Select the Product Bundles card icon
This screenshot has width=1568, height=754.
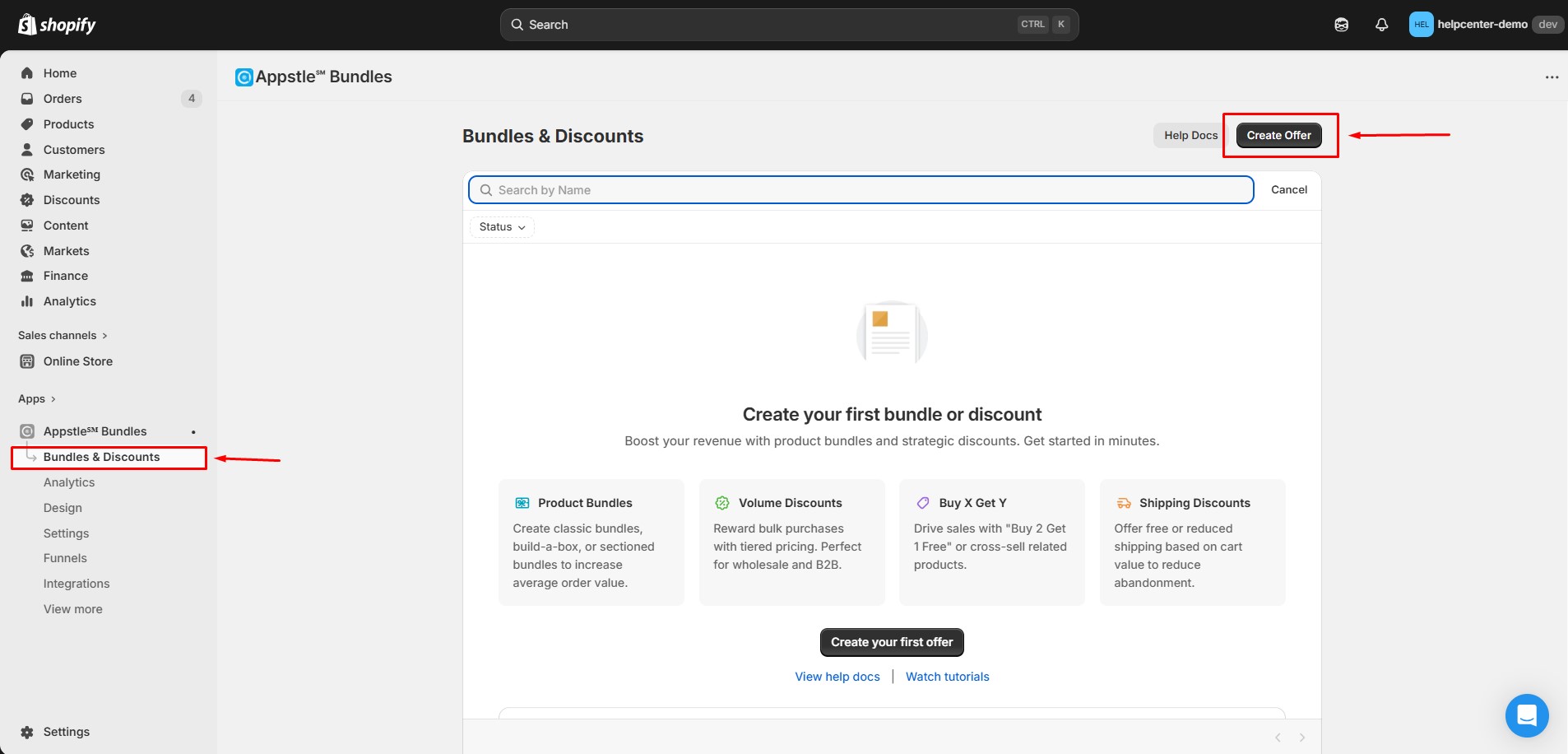[x=523, y=502]
